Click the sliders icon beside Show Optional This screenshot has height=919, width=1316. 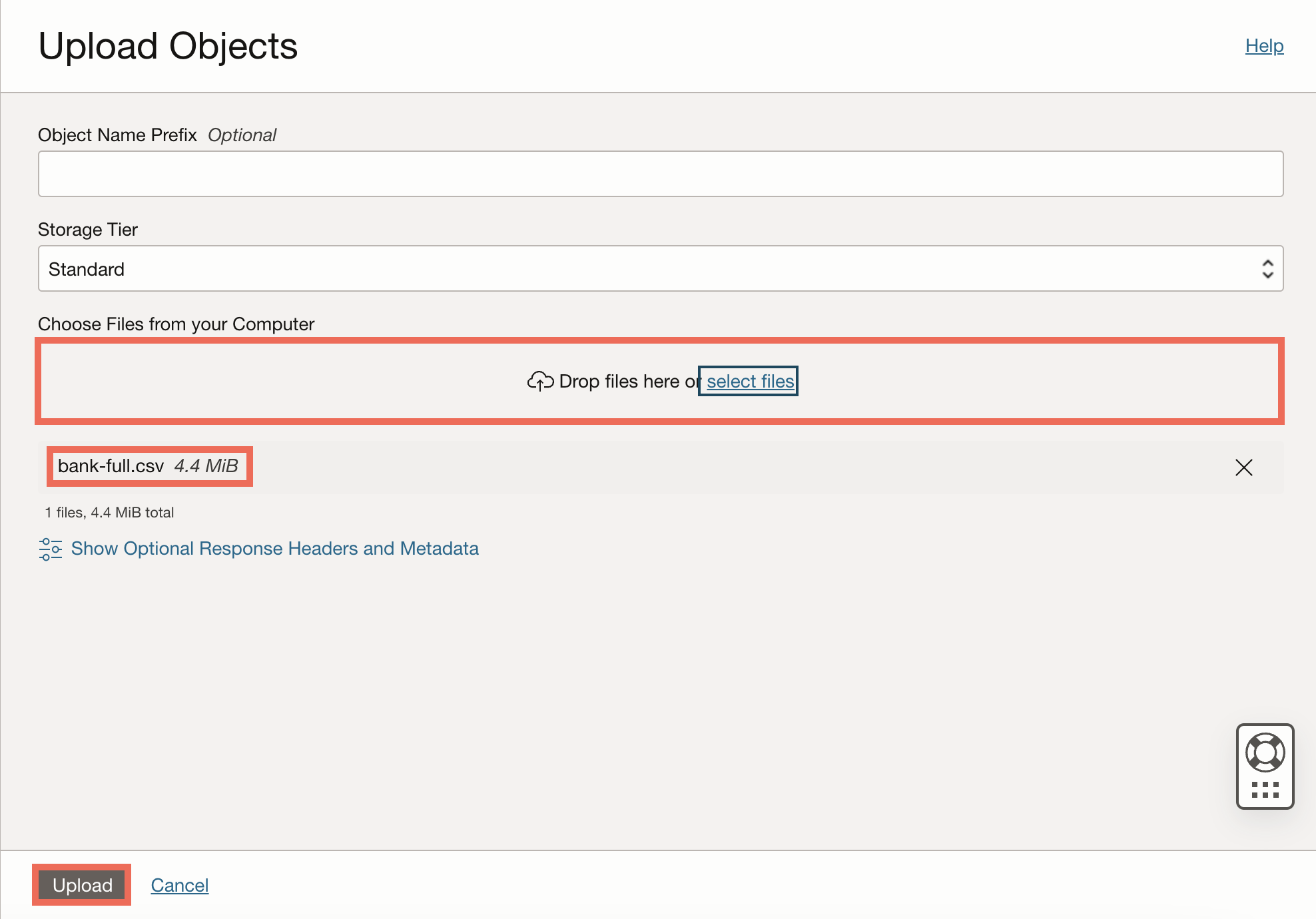[51, 549]
